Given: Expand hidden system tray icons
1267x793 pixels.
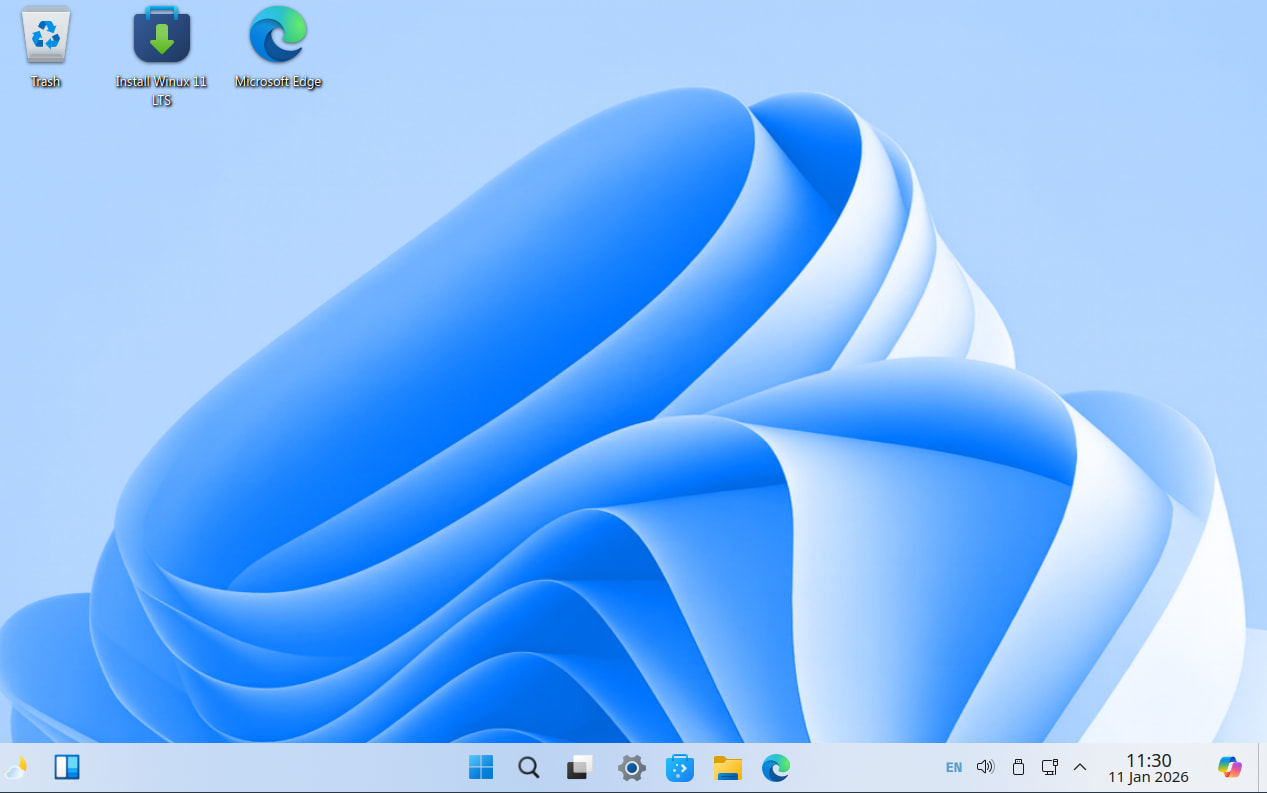Looking at the screenshot, I should [1080, 767].
